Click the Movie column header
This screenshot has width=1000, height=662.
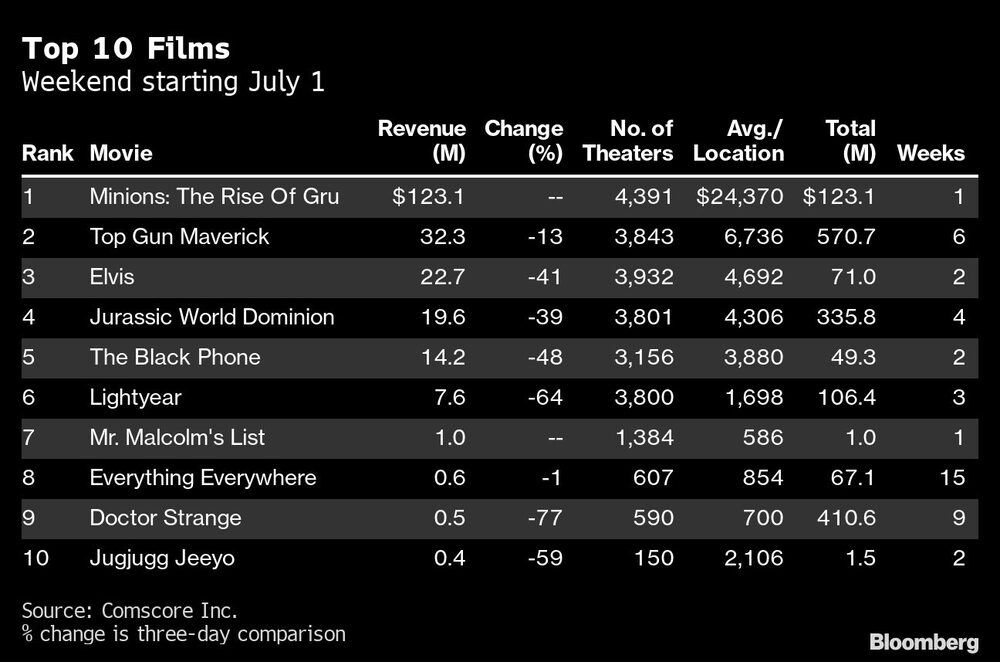coord(121,153)
